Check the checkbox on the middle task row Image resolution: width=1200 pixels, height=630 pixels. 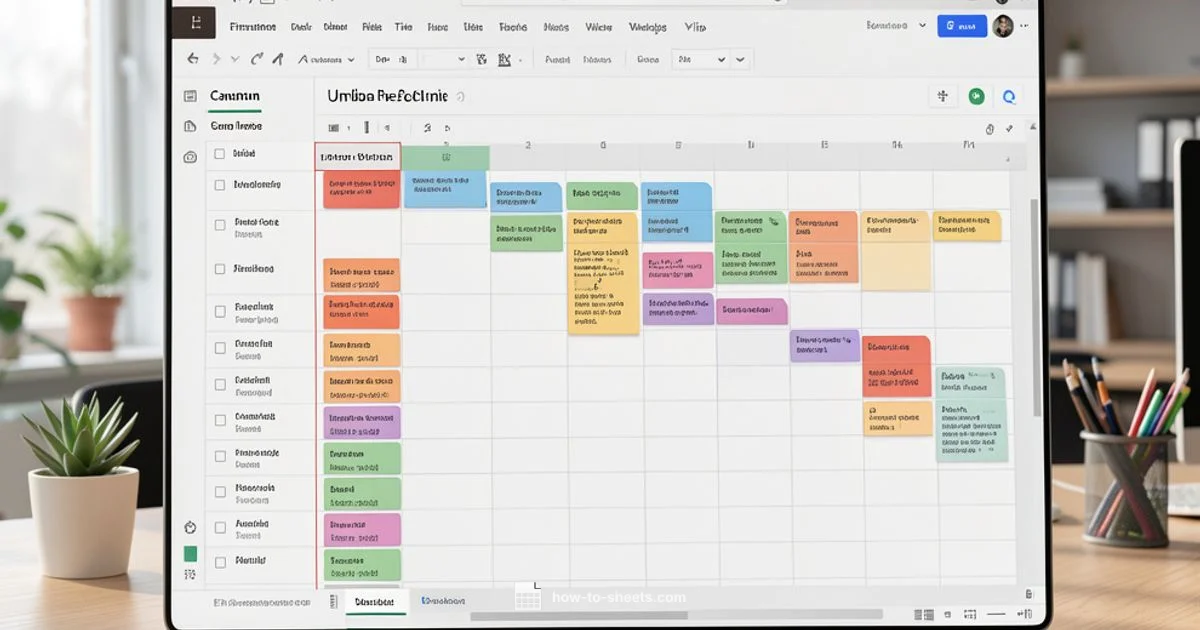point(218,347)
